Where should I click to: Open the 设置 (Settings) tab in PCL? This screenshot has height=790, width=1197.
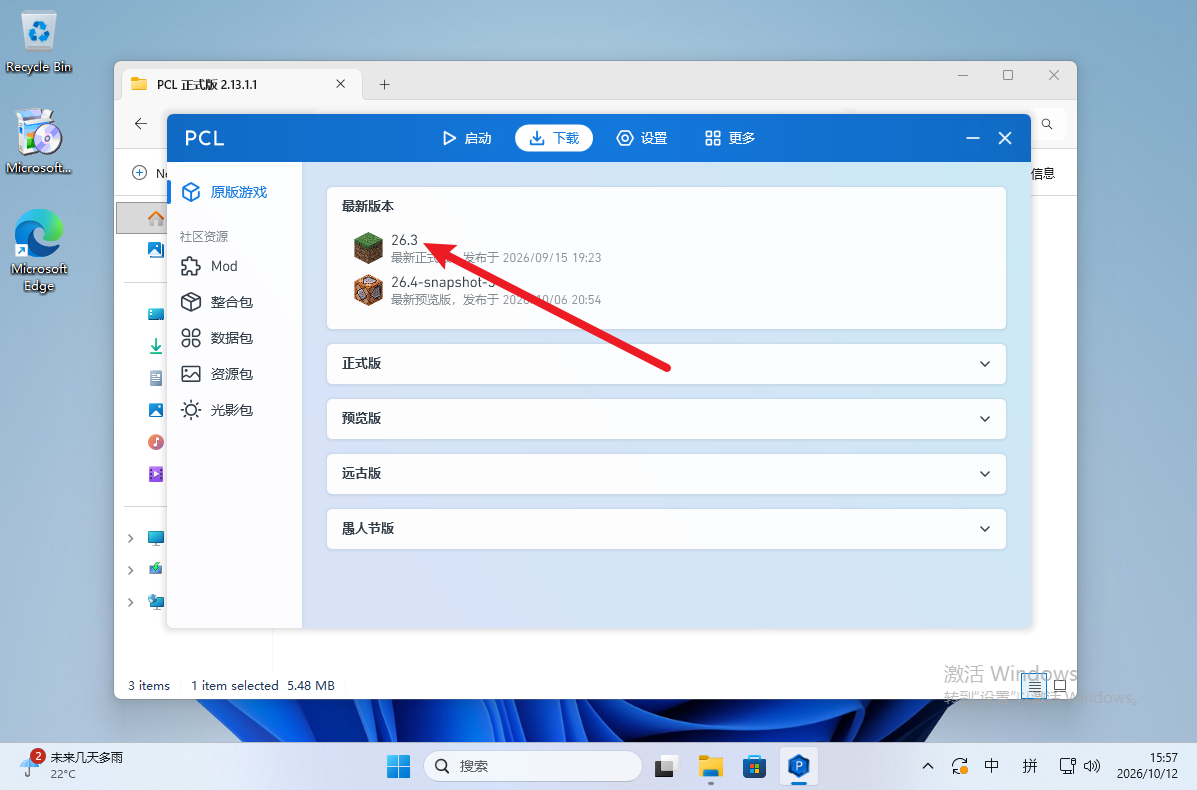coord(642,138)
